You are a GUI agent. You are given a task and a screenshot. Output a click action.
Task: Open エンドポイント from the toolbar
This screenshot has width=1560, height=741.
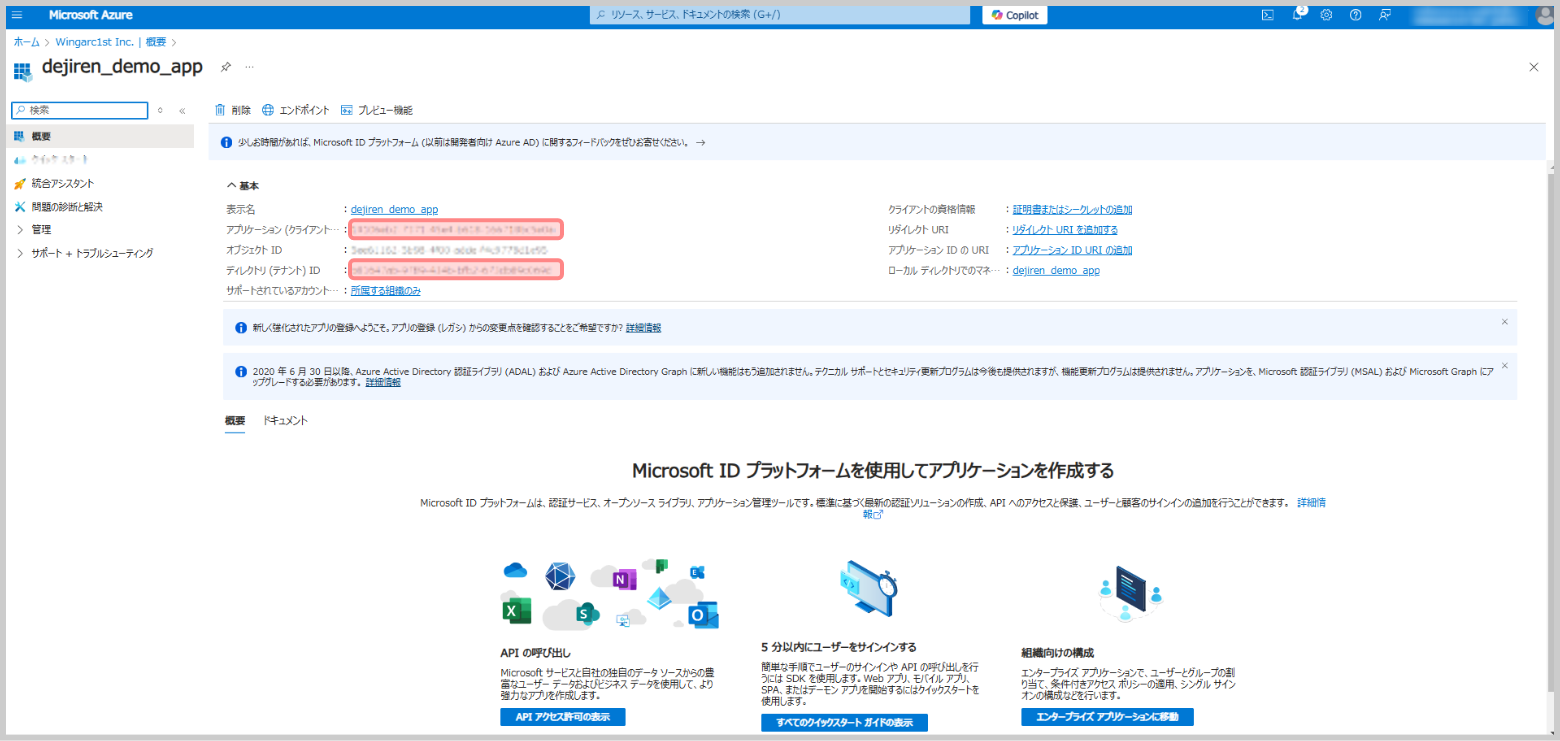(x=295, y=110)
